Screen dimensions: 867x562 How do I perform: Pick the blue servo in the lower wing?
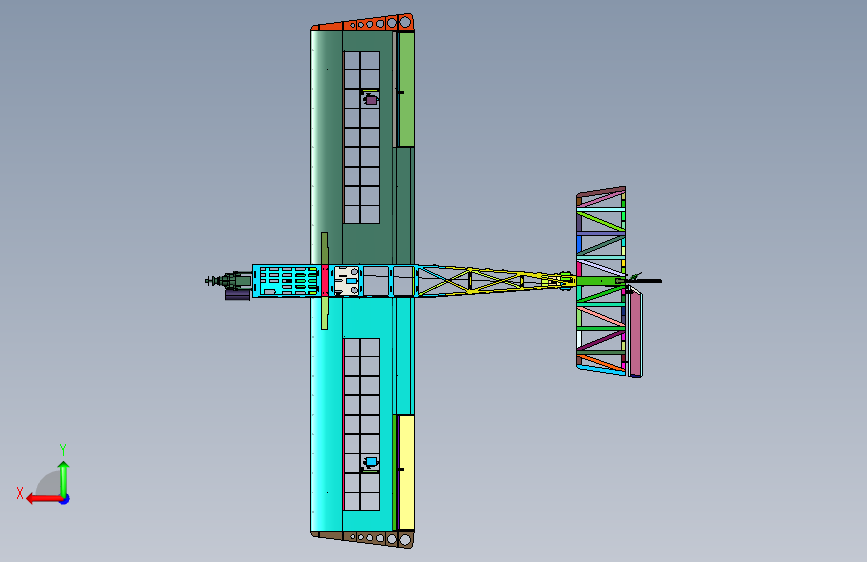[370, 461]
